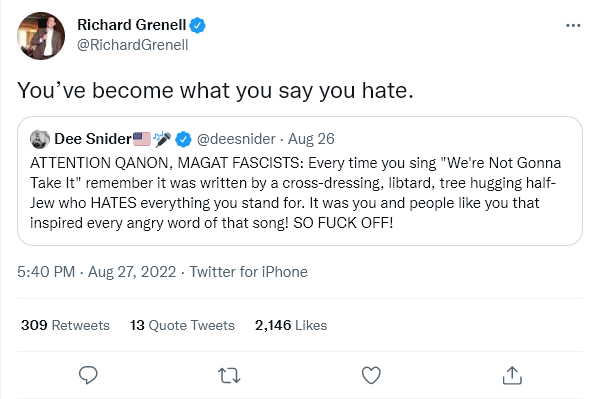Open the @deesnider handle link

(x=236, y=139)
